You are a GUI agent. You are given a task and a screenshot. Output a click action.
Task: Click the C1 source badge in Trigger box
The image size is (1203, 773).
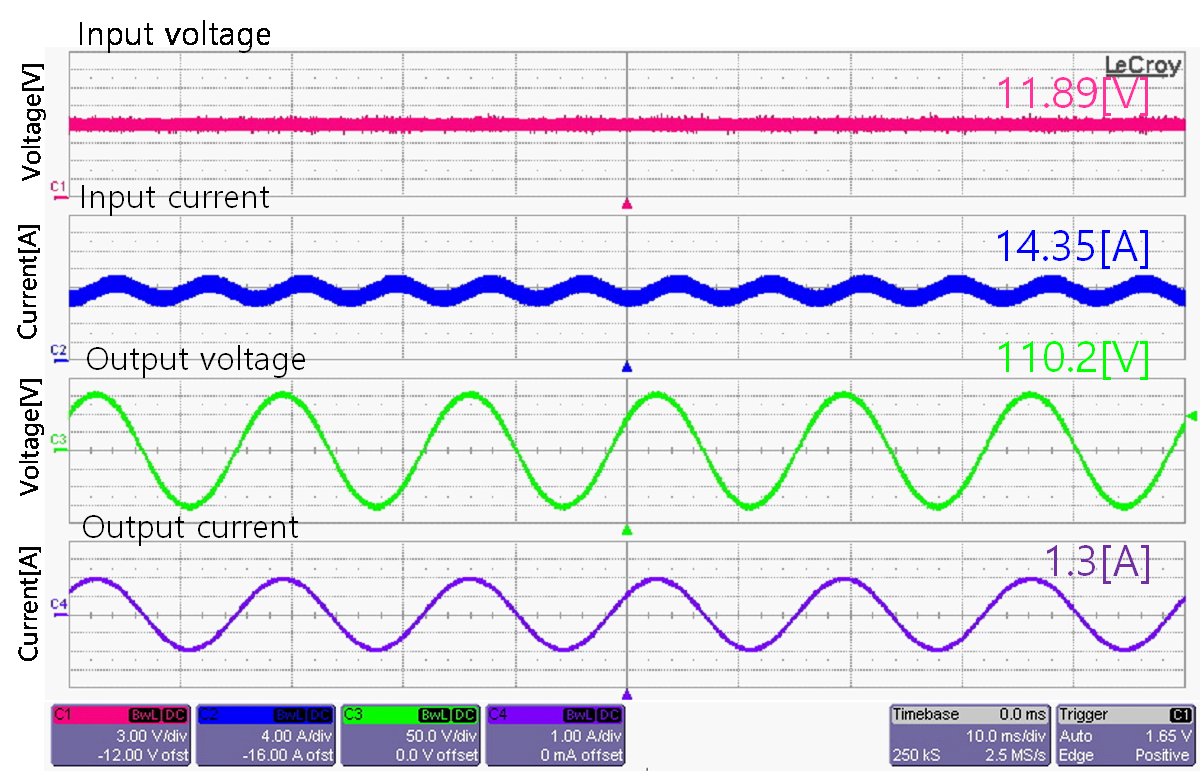(1181, 715)
